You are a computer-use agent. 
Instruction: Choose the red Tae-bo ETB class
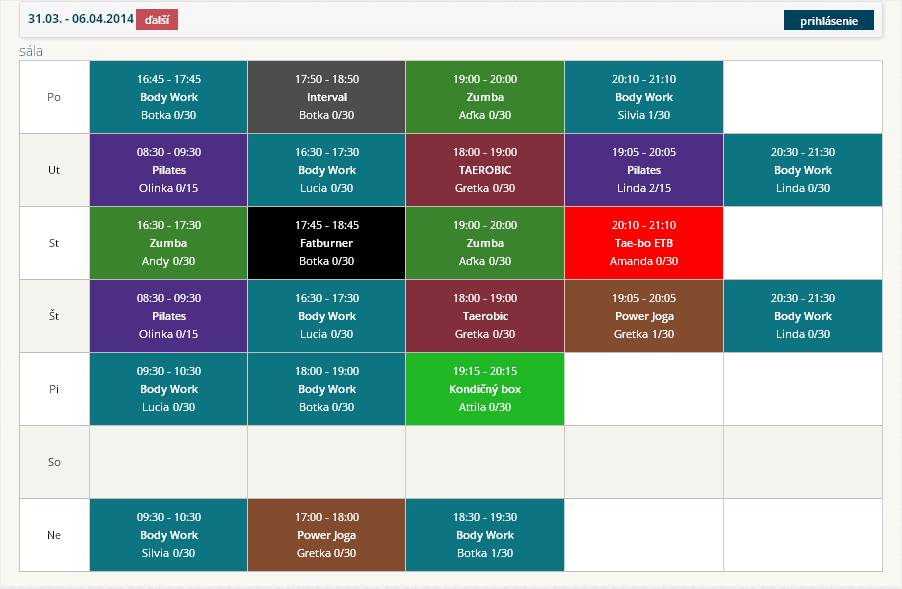pos(643,243)
